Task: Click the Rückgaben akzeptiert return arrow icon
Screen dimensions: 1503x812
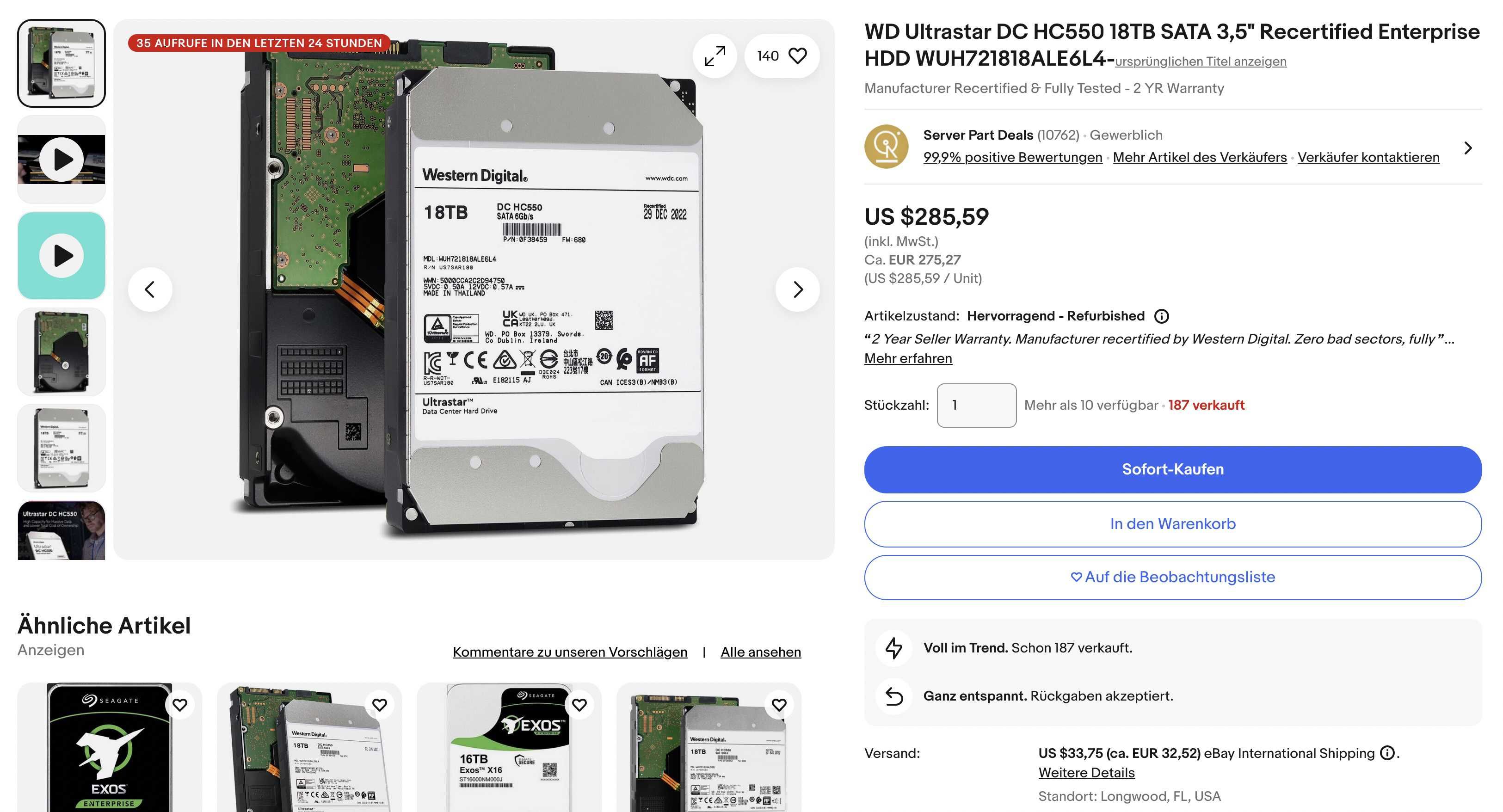Action: point(893,696)
